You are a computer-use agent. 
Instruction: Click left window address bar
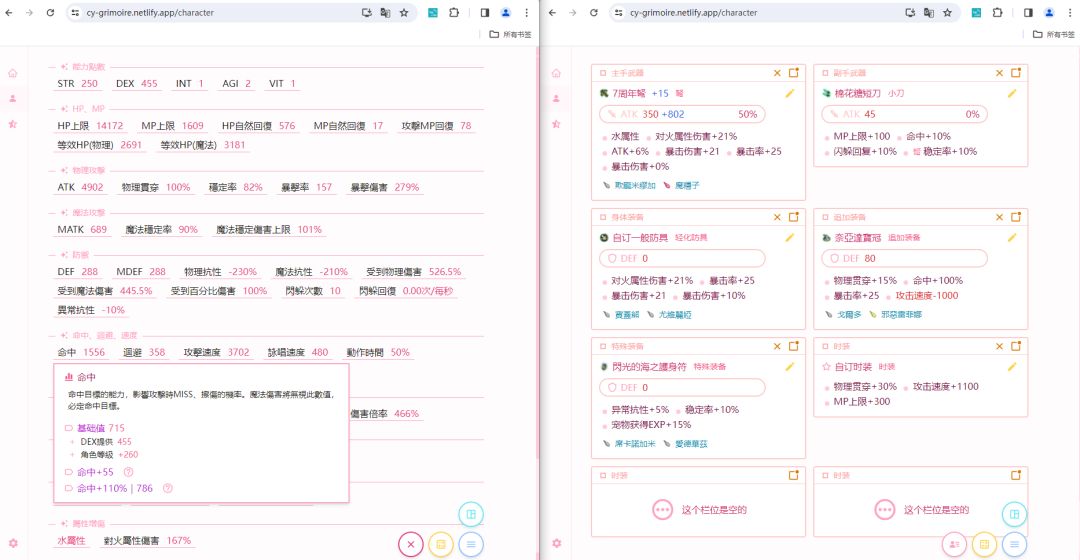[x=214, y=12]
